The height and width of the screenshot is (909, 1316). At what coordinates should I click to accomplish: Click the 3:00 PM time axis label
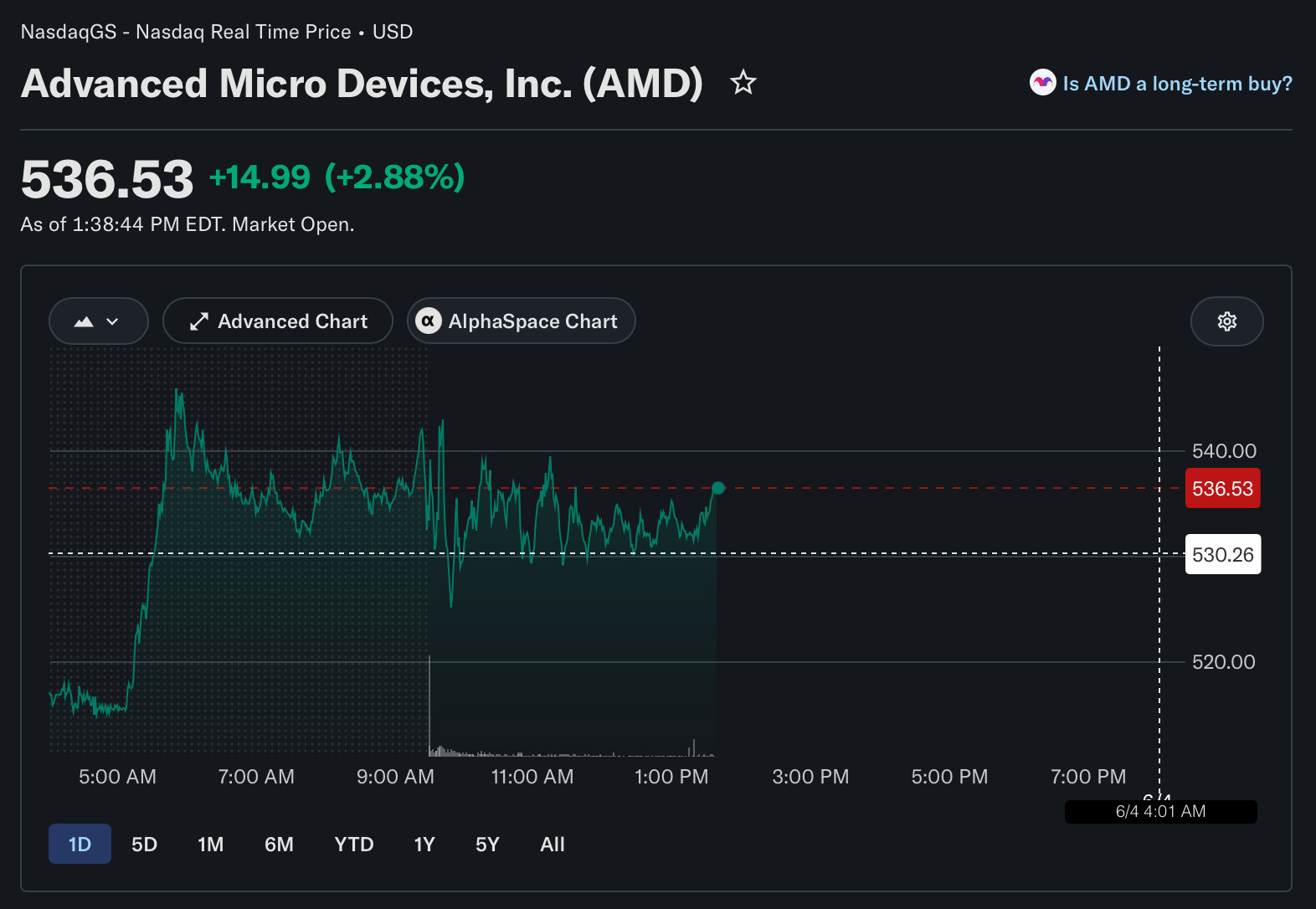pos(810,777)
